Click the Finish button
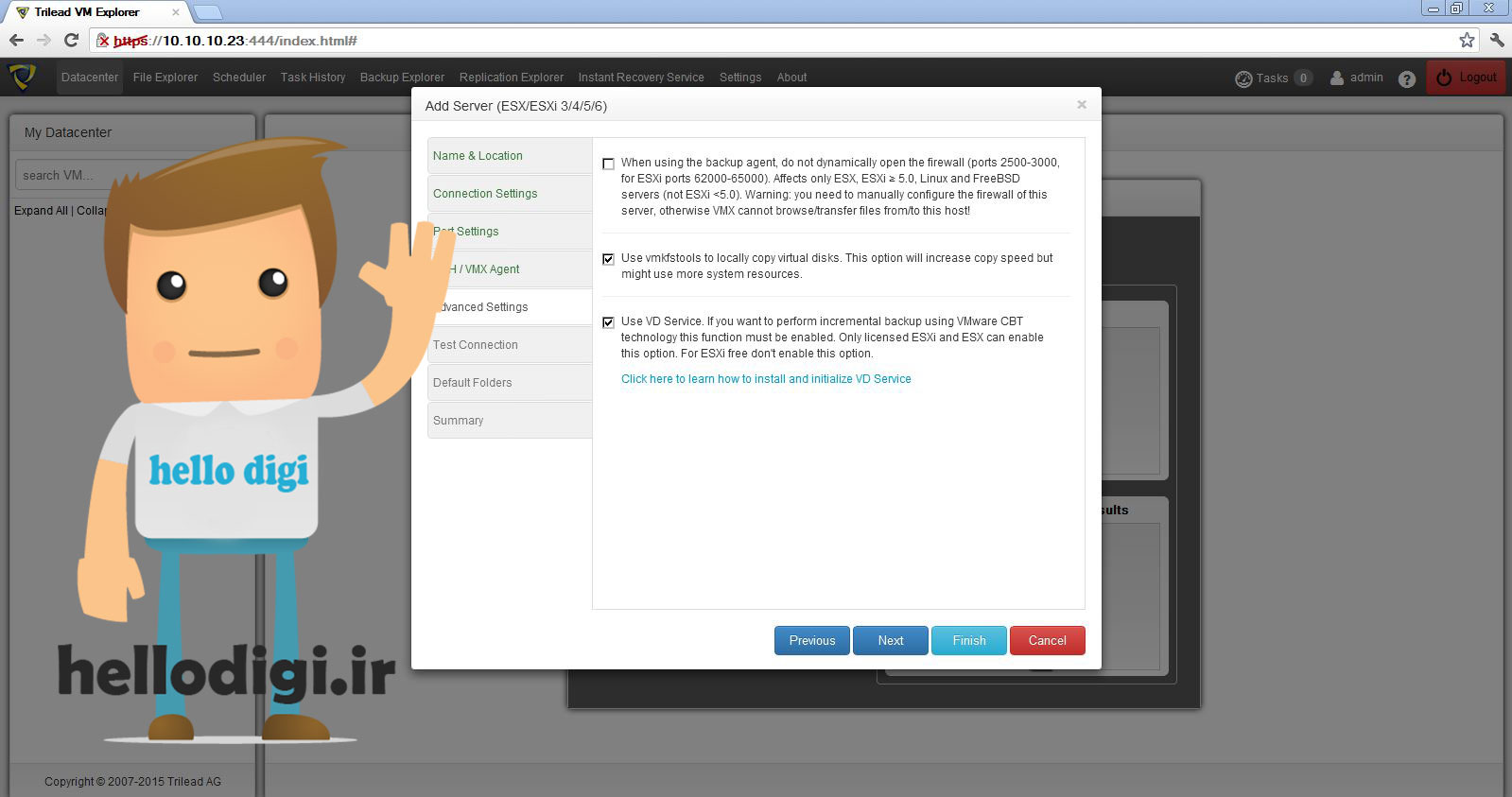This screenshot has width=1512, height=797. [x=969, y=640]
